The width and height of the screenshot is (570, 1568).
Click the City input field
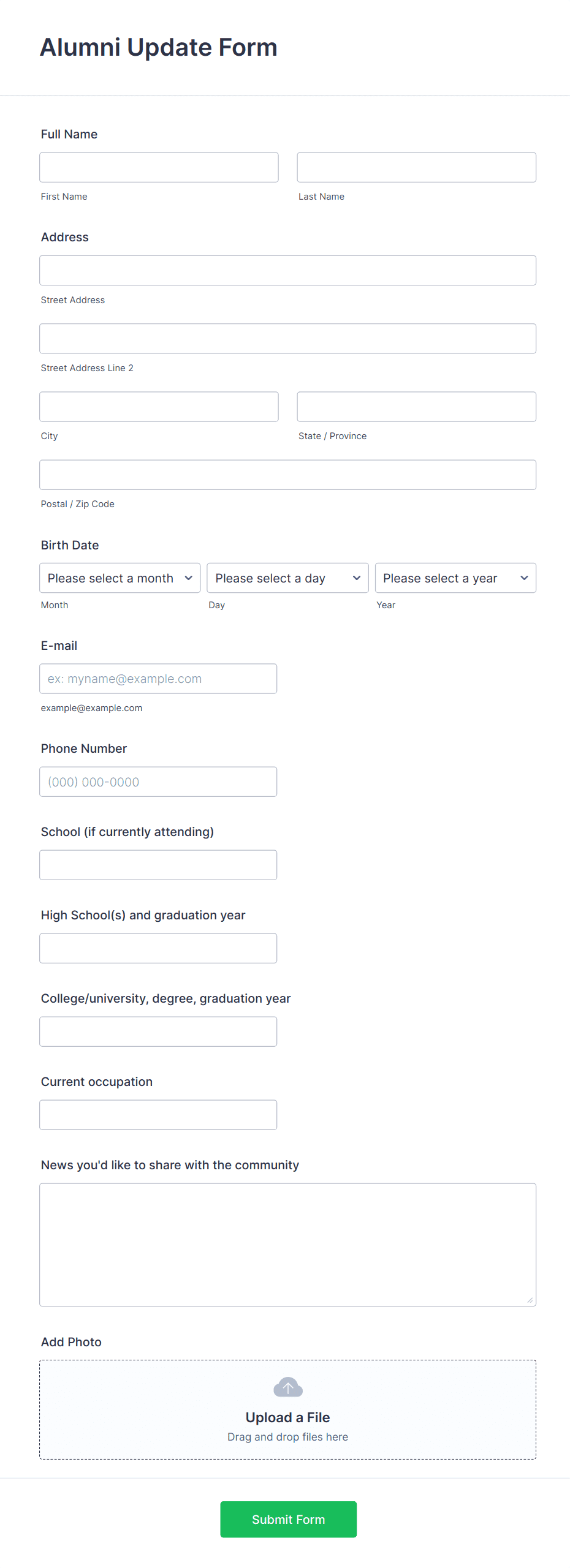[x=159, y=406]
